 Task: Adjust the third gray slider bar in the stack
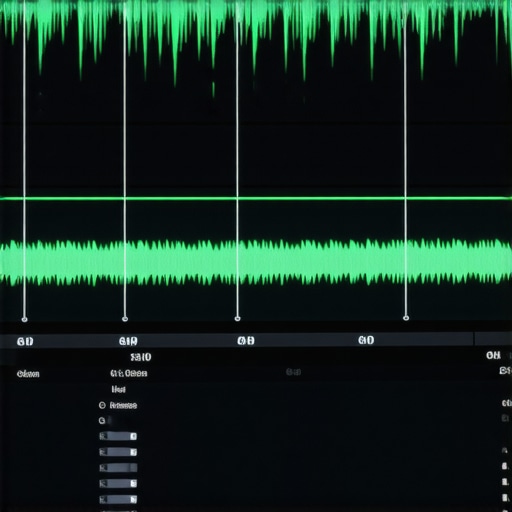[118, 468]
